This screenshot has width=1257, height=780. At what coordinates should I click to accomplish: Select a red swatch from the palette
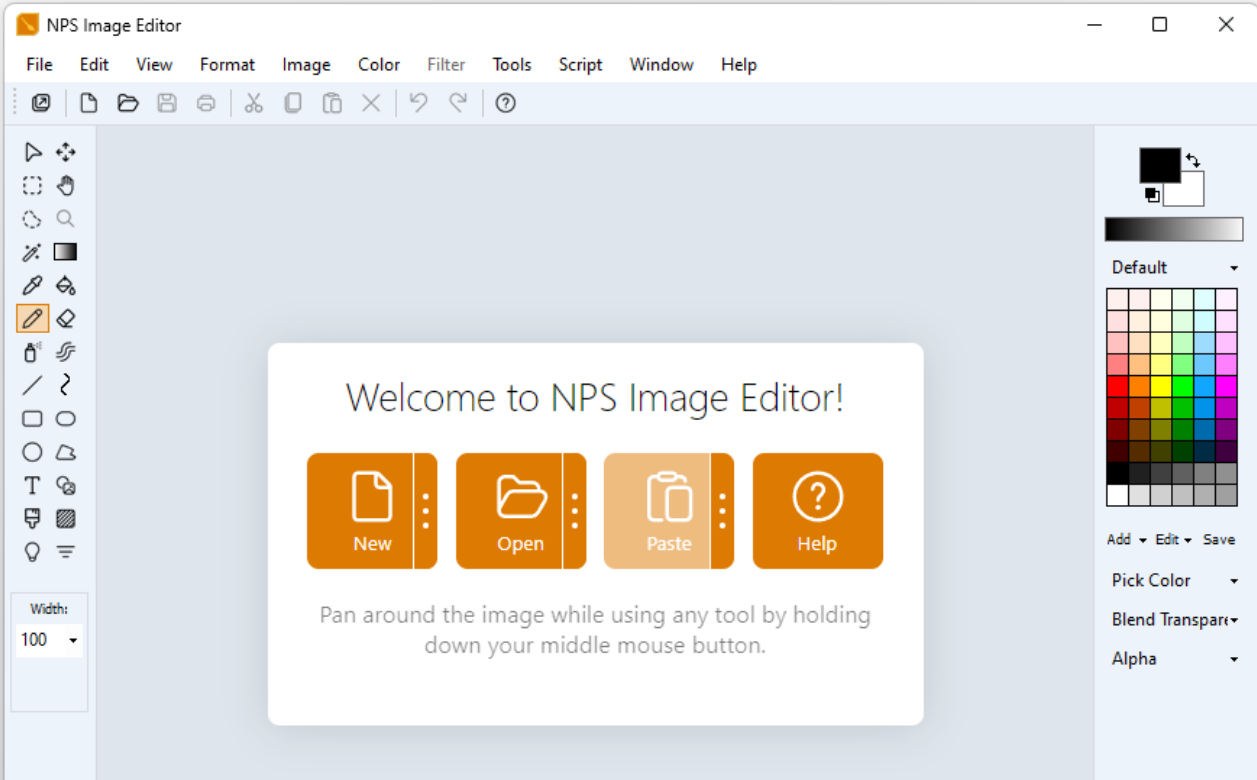[x=1119, y=384]
